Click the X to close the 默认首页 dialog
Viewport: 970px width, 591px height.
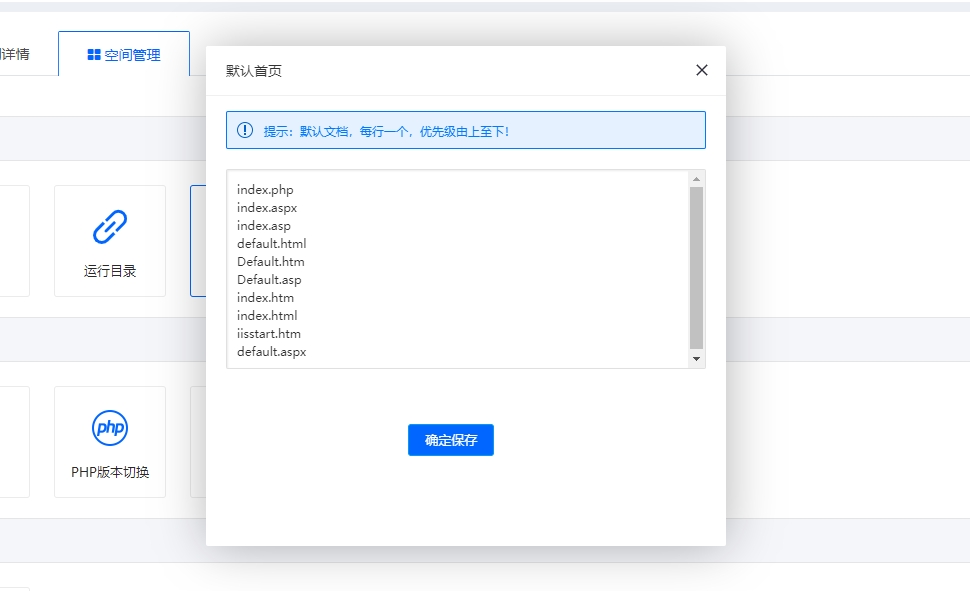pyautogui.click(x=701, y=69)
